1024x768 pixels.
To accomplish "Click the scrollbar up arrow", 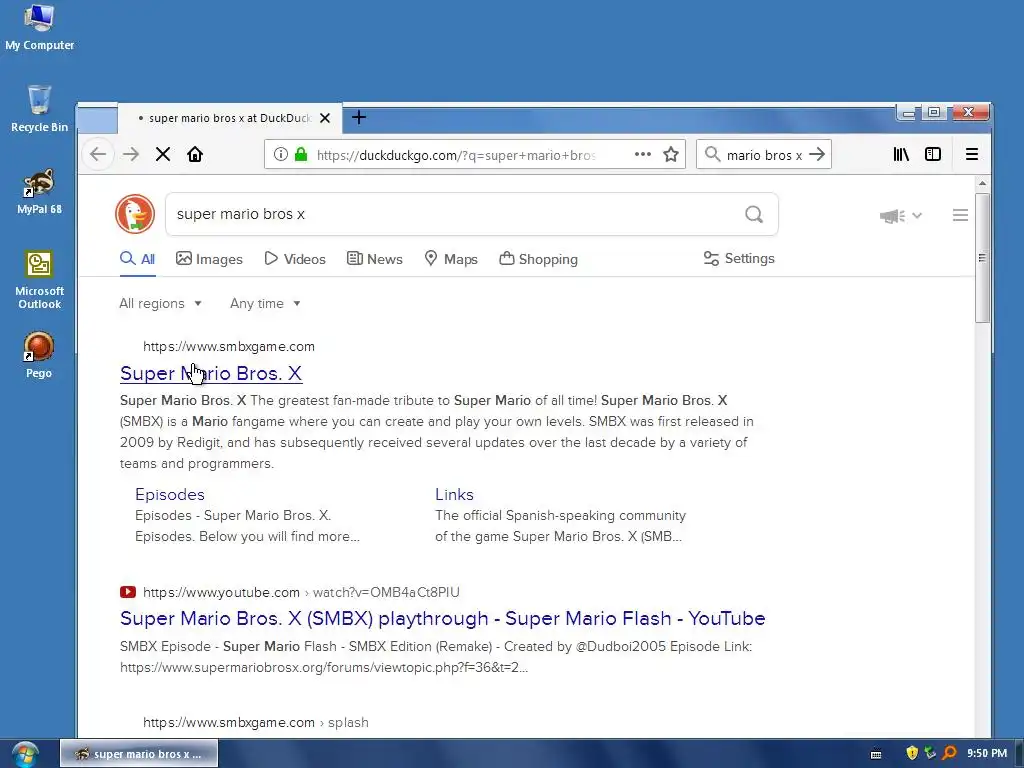I will 982,184.
